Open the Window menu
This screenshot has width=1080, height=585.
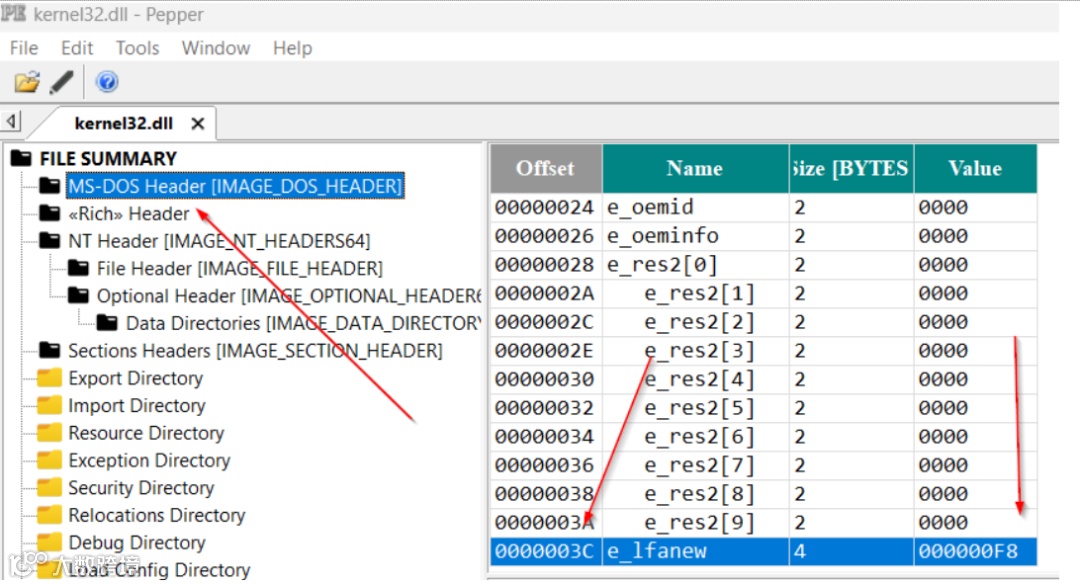click(x=216, y=48)
